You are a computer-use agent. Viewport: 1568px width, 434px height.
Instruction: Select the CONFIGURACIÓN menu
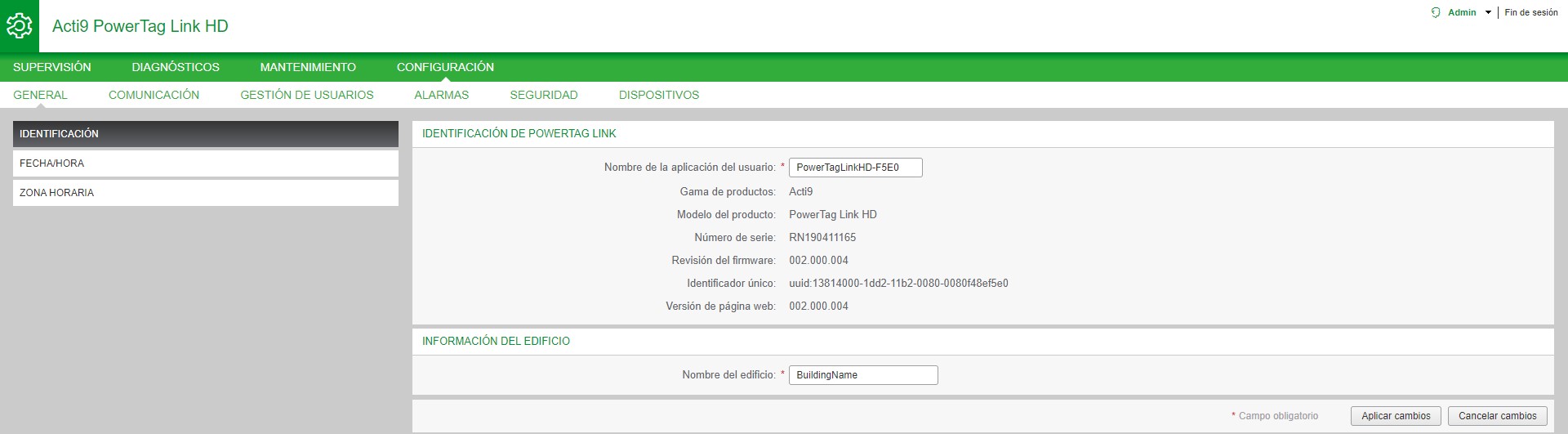[x=445, y=67]
